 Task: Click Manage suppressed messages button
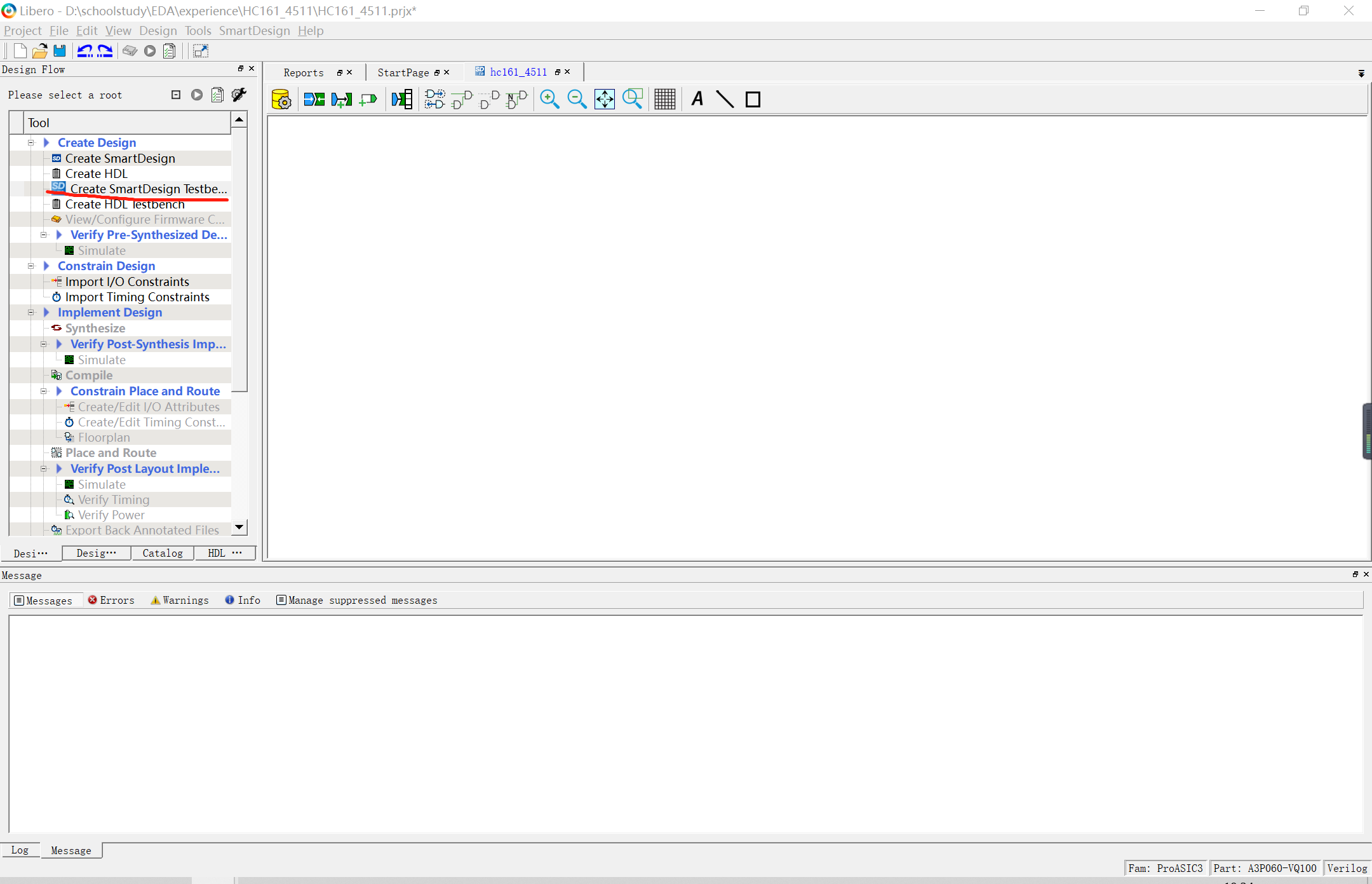(x=357, y=600)
